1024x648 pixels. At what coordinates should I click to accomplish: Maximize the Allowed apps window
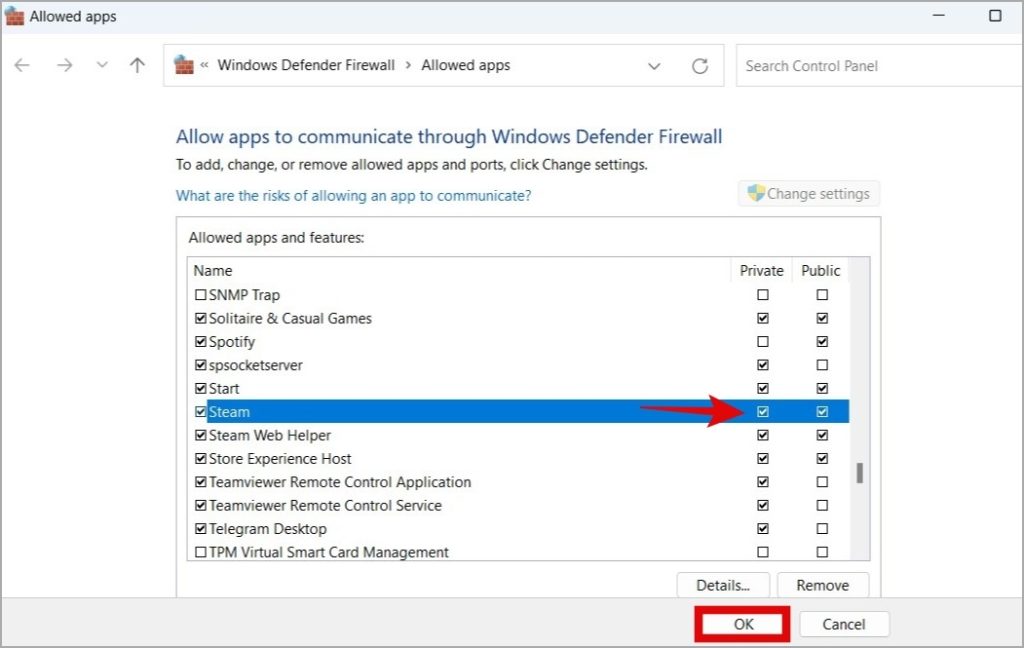tap(995, 16)
